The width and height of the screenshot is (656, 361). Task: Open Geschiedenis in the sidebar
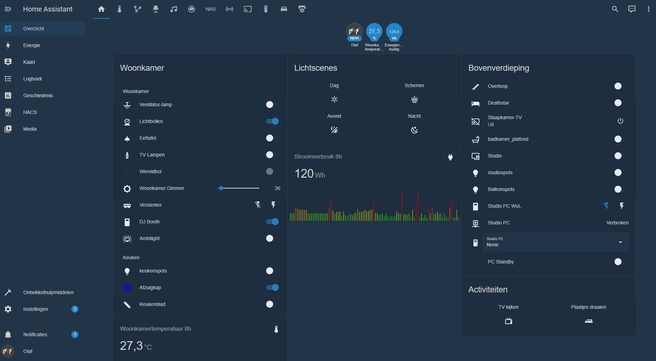(43, 95)
